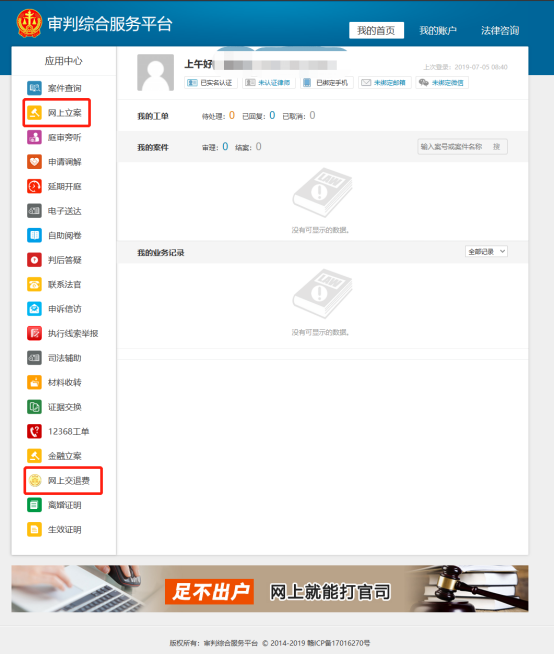Select the 生效证明 icon
The image size is (554, 655).
34,530
